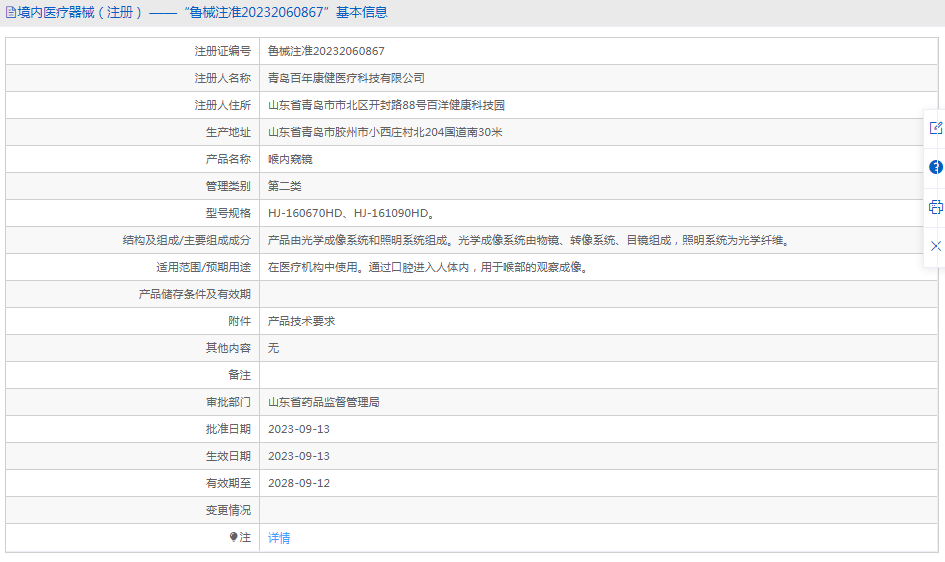The height and width of the screenshot is (562, 945).
Task: Click the 附件 row label
Action: pos(239,321)
